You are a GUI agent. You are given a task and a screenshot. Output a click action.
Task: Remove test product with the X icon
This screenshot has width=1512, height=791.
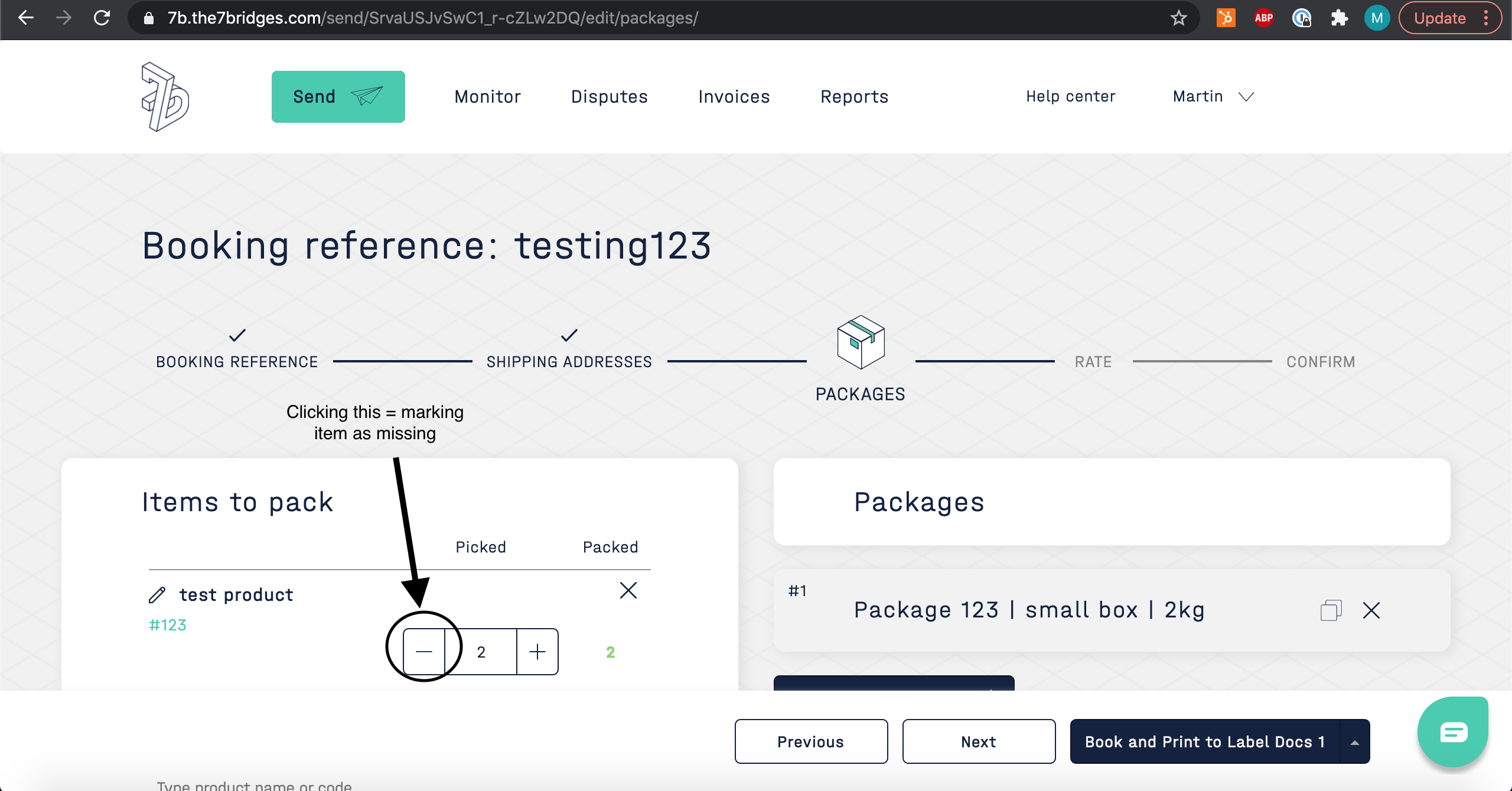coord(628,590)
